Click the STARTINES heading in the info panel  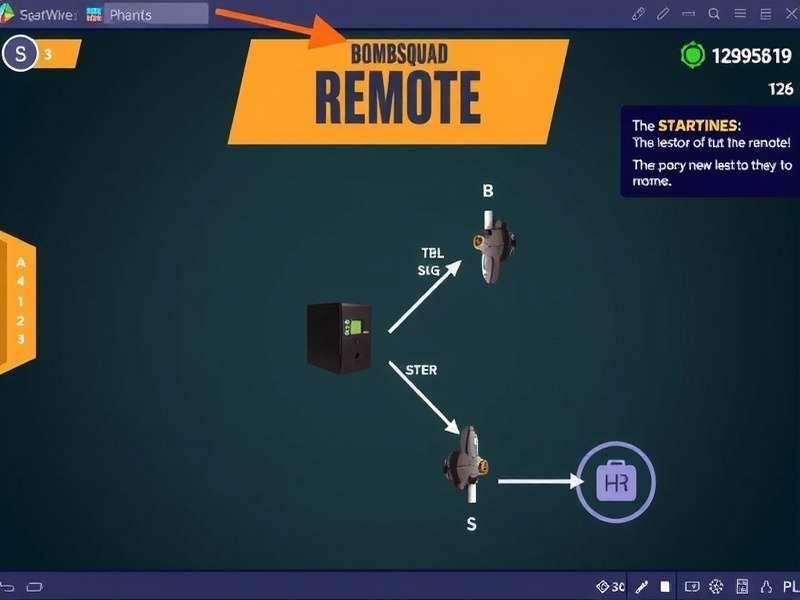point(699,126)
